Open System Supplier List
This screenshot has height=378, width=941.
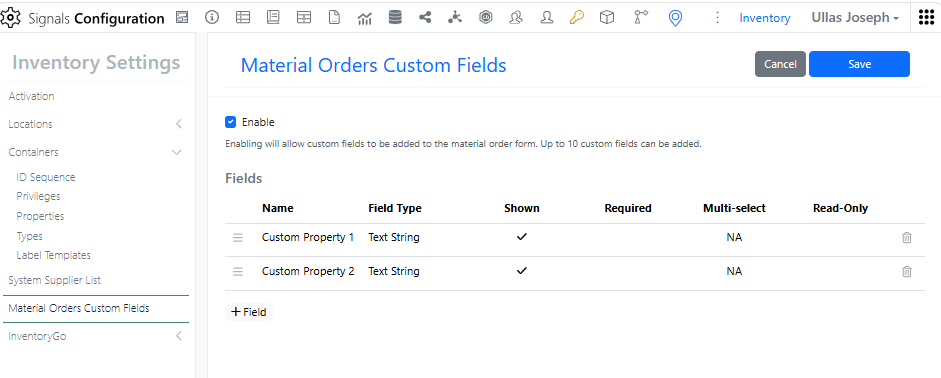pos(55,280)
